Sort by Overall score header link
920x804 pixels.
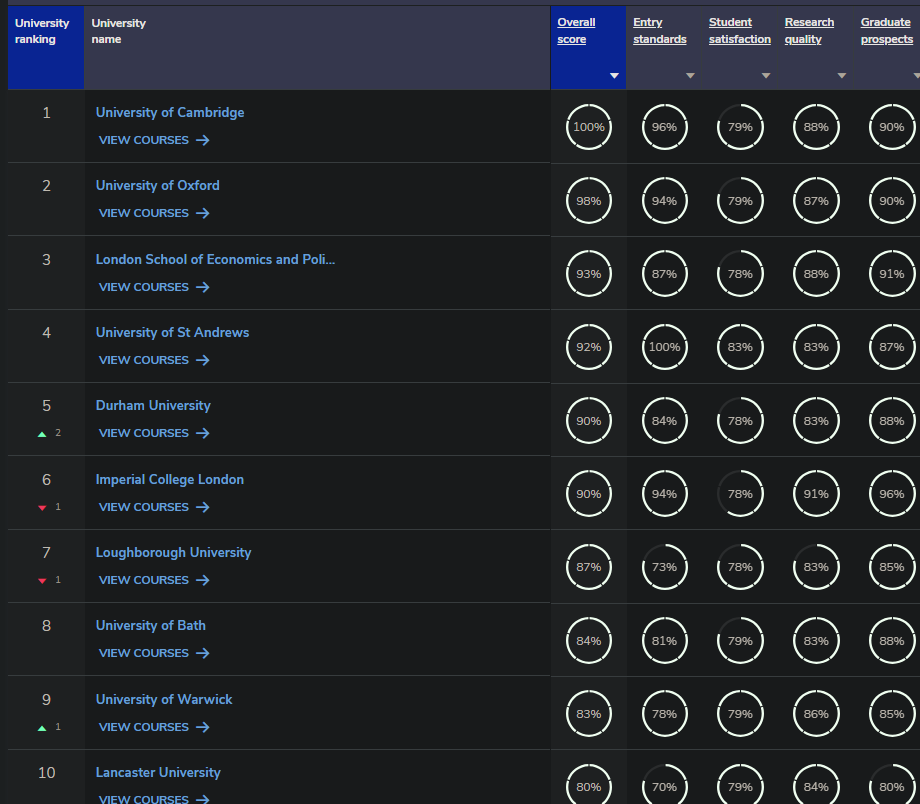click(576, 31)
